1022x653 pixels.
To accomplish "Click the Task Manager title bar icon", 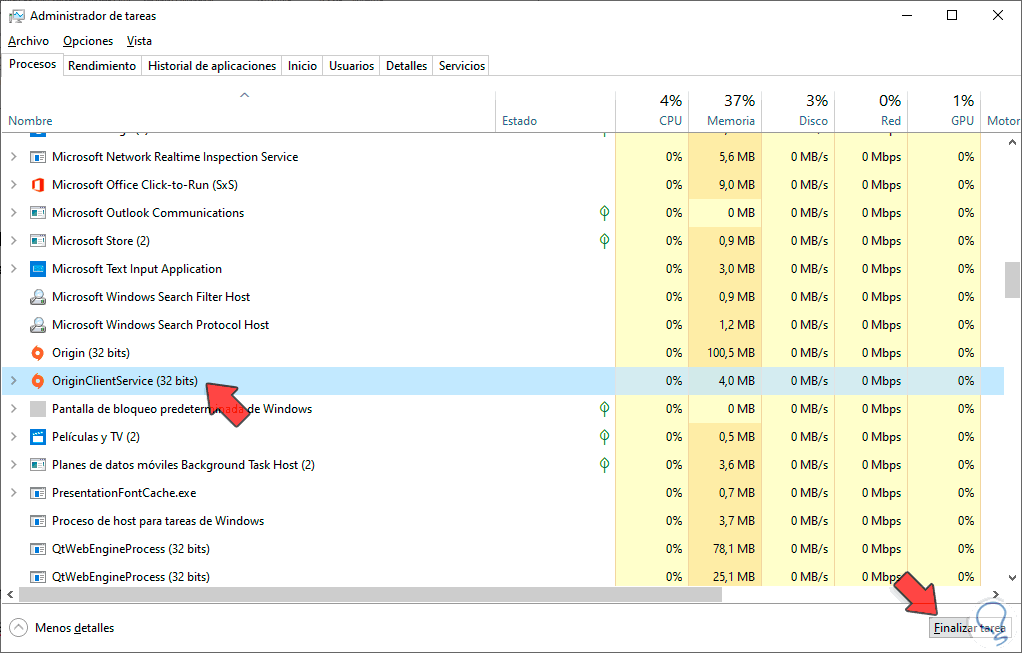I will 16,16.
